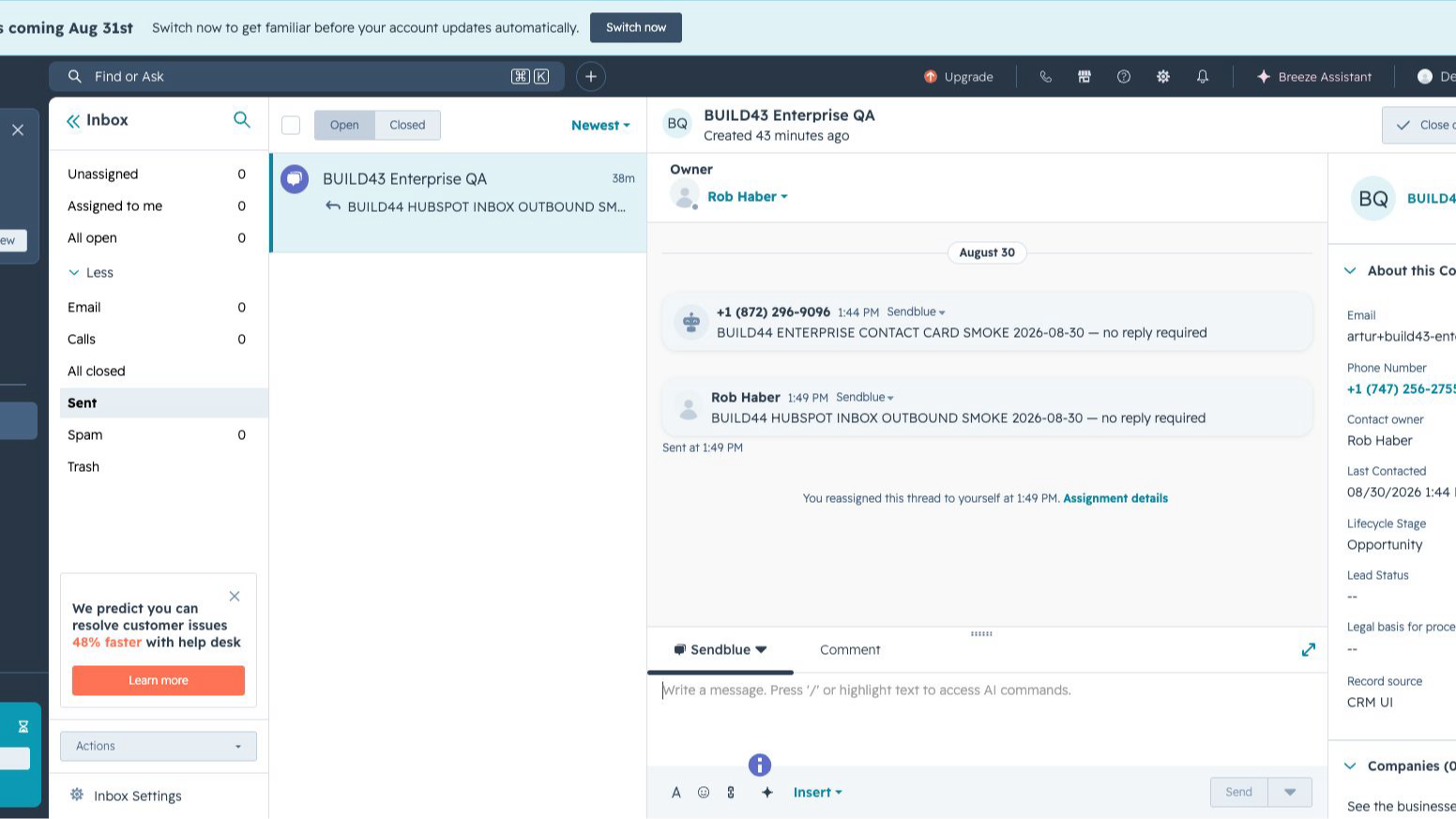Expand the reply editor

tap(1309, 650)
